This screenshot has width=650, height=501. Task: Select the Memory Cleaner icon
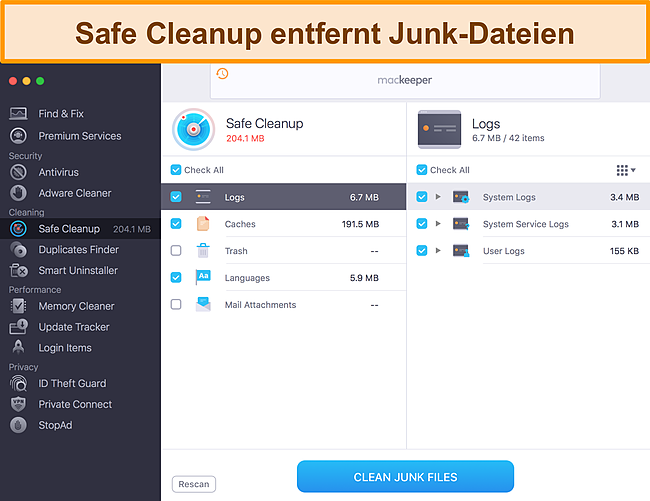tap(18, 306)
